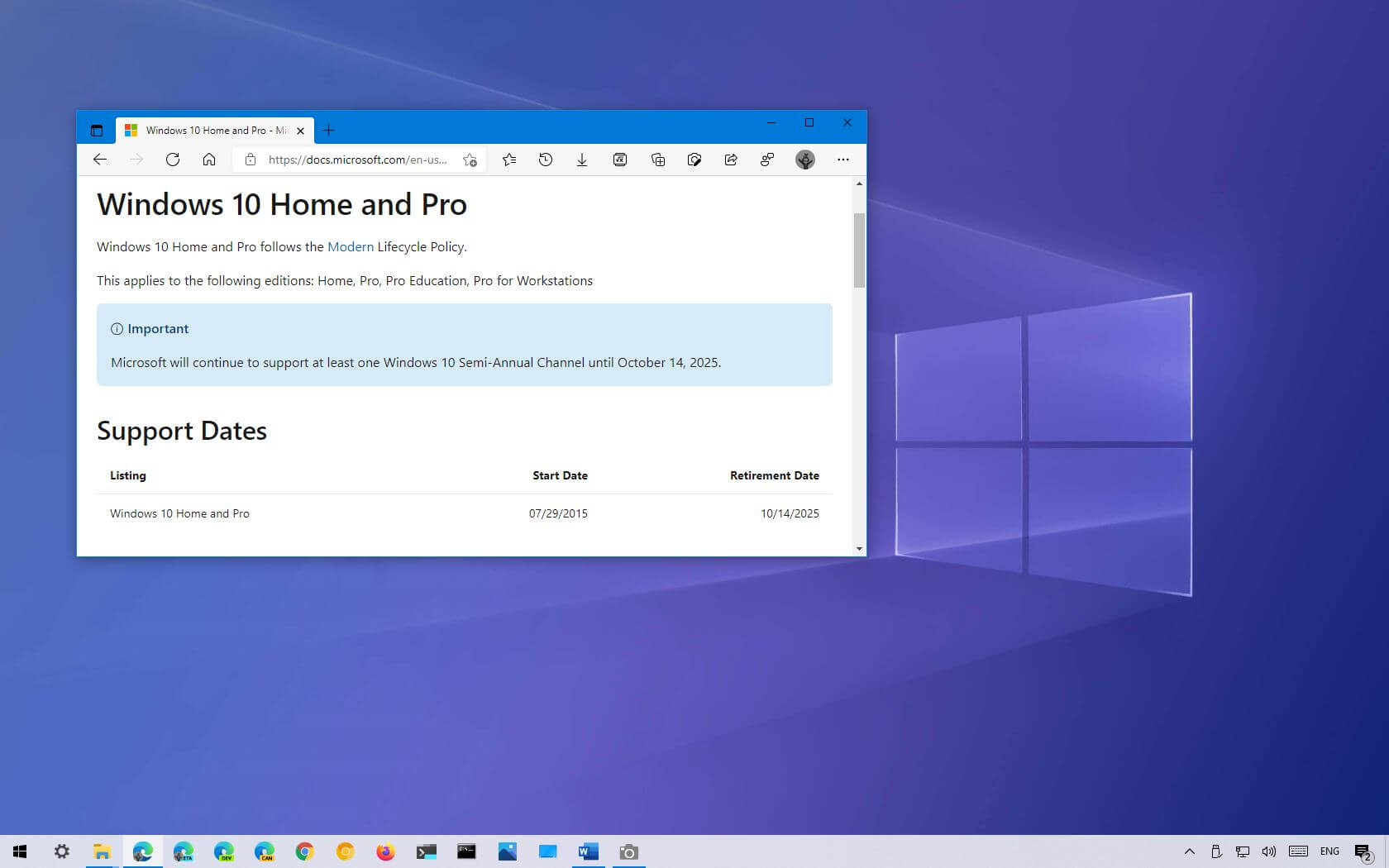Launch Math Solver
This screenshot has height=868, width=1389.
619,160
